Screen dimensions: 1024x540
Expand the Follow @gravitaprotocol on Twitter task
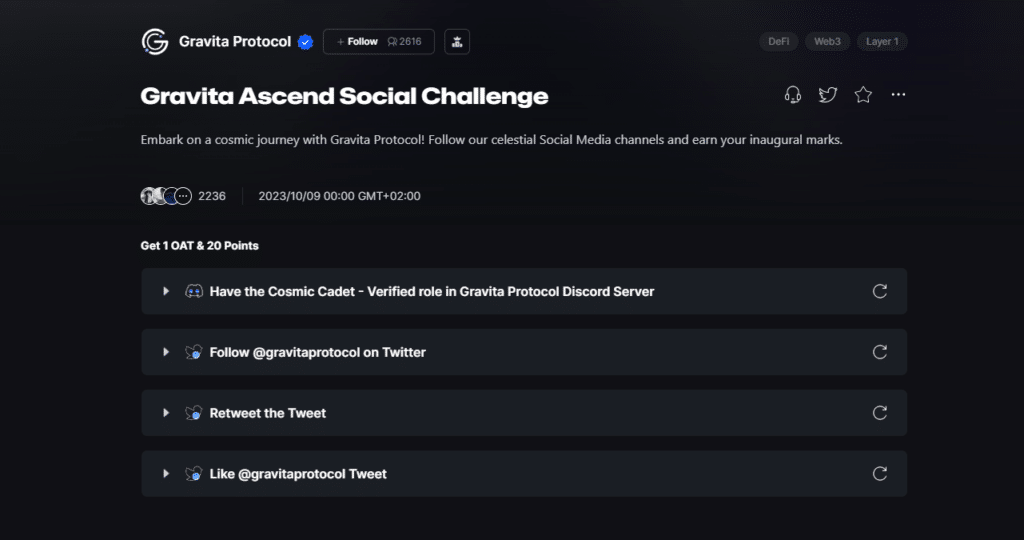(x=166, y=352)
